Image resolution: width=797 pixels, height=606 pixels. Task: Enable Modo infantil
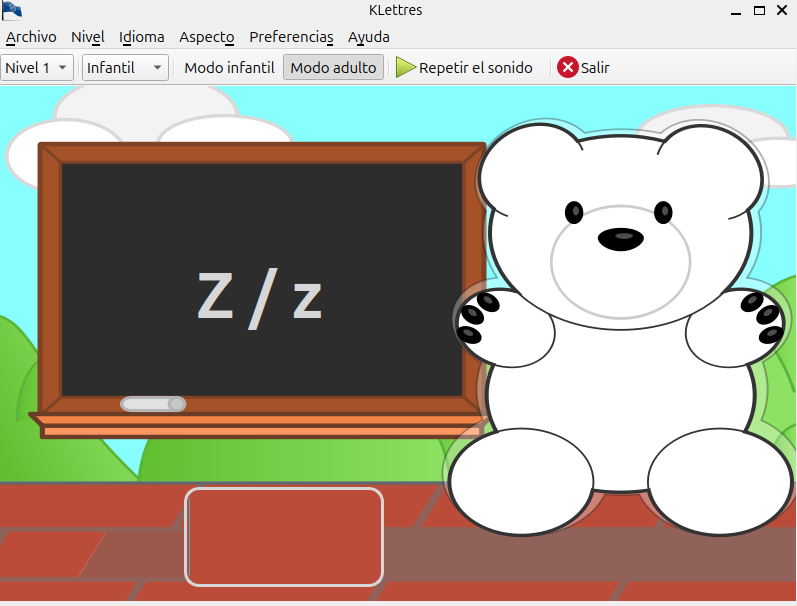229,68
